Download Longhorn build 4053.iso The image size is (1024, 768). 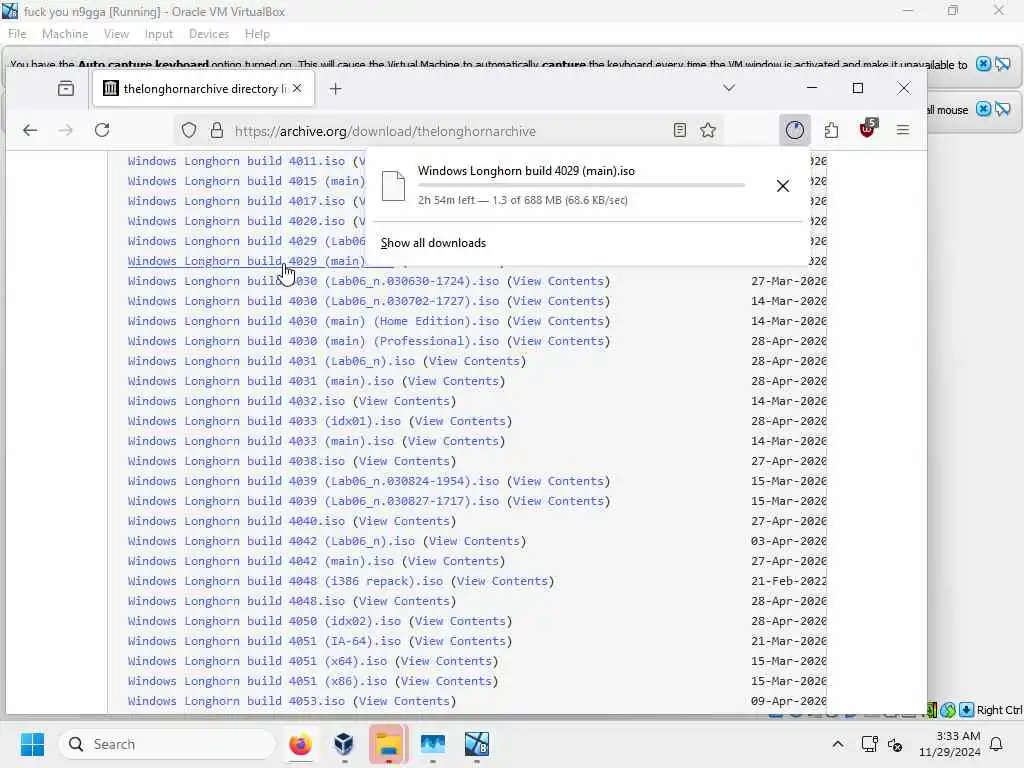[x=236, y=701]
